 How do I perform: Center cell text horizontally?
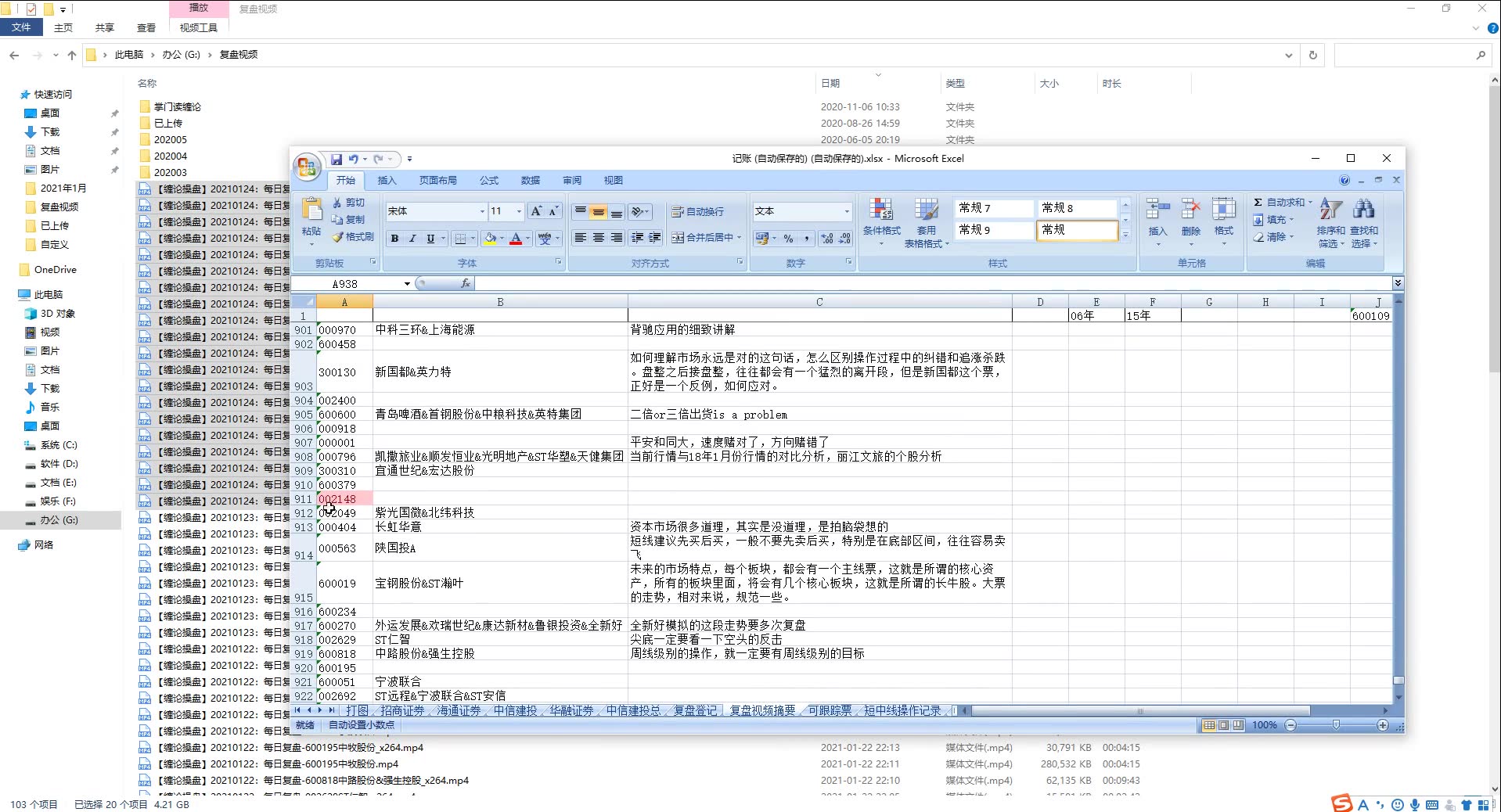(x=598, y=238)
